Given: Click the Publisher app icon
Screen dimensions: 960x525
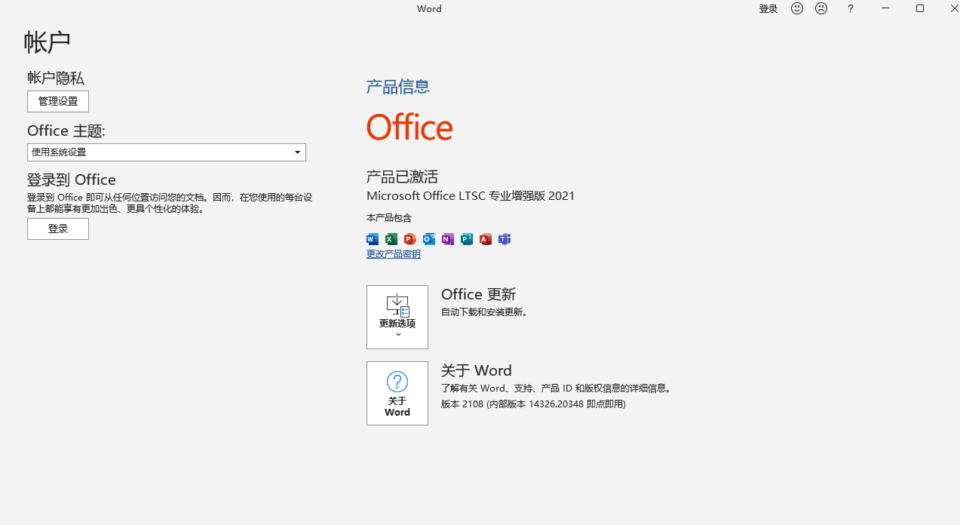Looking at the screenshot, I should pyautogui.click(x=467, y=239).
